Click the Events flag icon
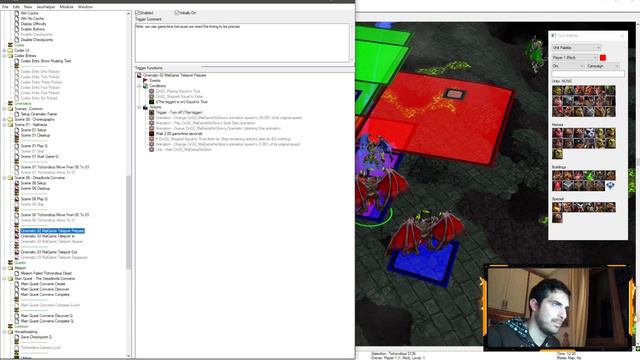The image size is (640, 360). [x=145, y=81]
